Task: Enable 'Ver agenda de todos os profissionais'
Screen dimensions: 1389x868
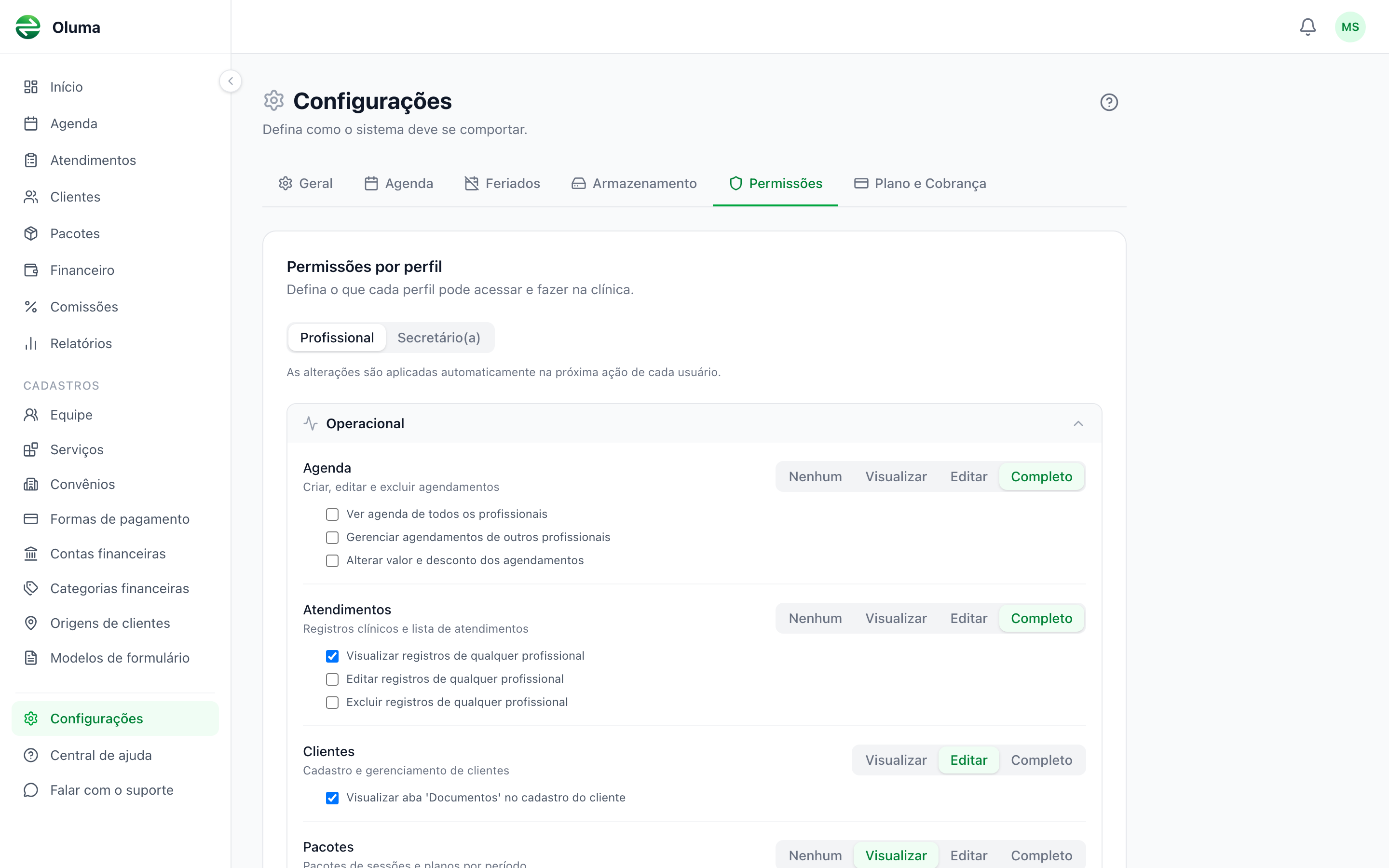Action: pyautogui.click(x=332, y=515)
